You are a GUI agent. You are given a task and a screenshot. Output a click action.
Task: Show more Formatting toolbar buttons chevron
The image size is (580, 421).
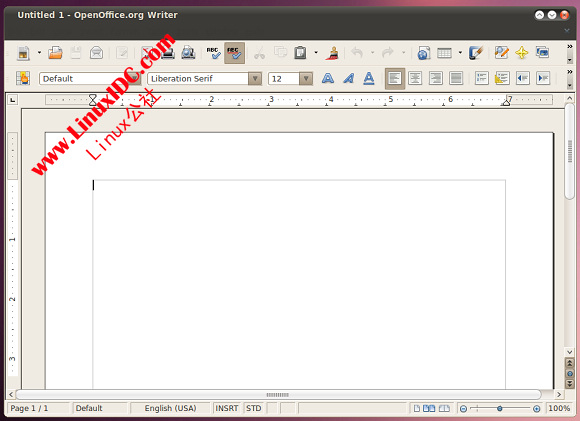tap(570, 72)
